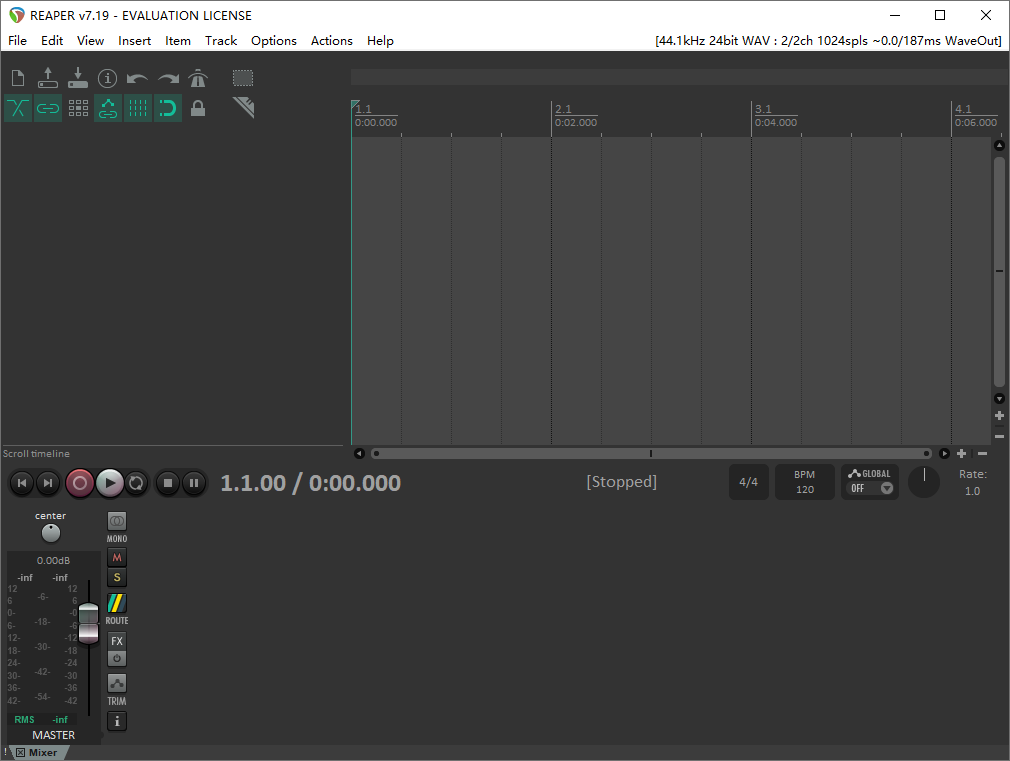Mute the master track
The width and height of the screenshot is (1010, 761).
[117, 557]
